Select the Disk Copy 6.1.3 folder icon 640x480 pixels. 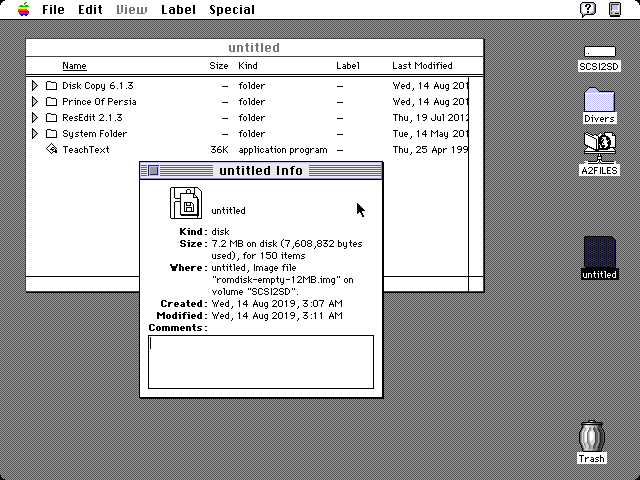(51, 85)
